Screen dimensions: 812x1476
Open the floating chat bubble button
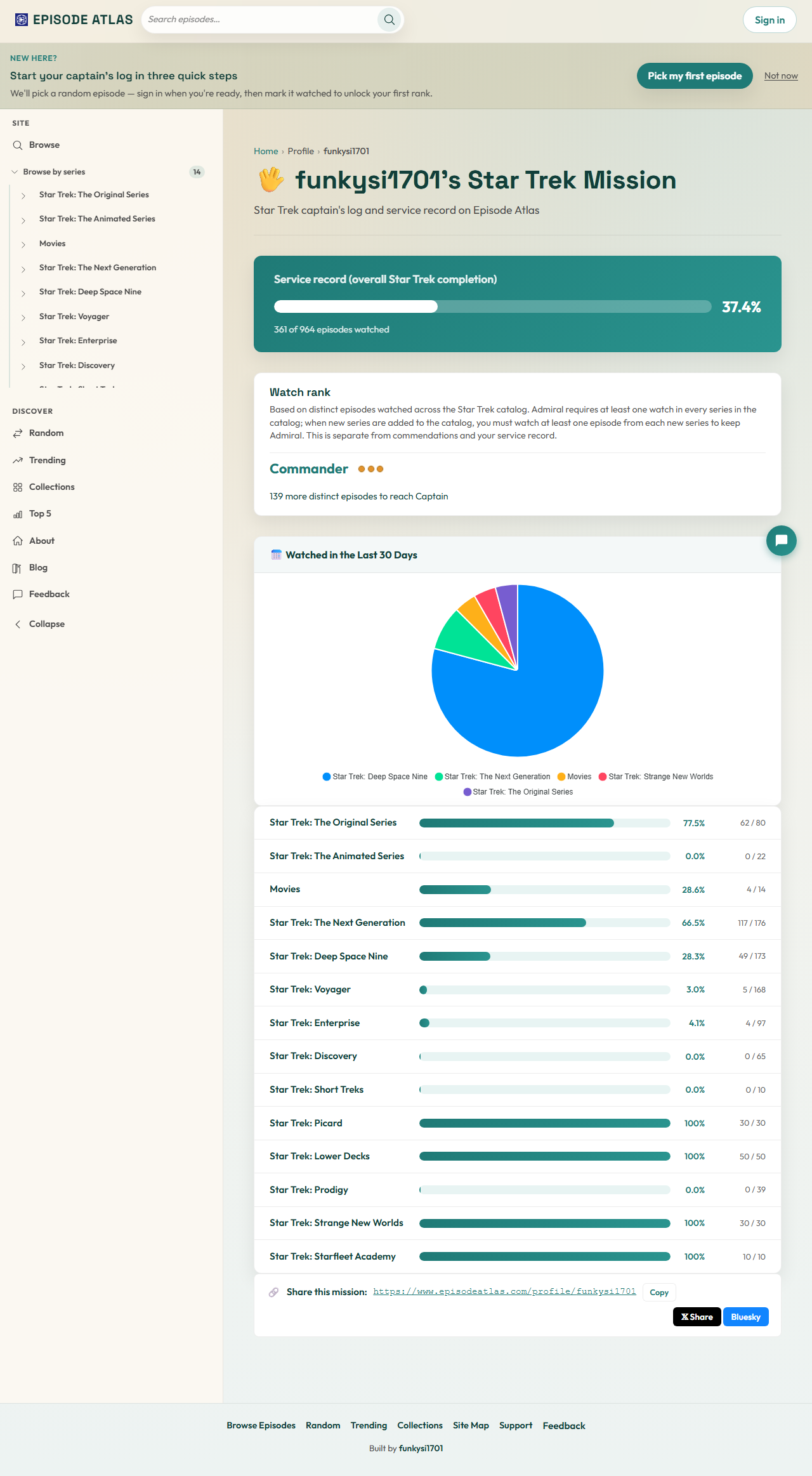pyautogui.click(x=782, y=541)
